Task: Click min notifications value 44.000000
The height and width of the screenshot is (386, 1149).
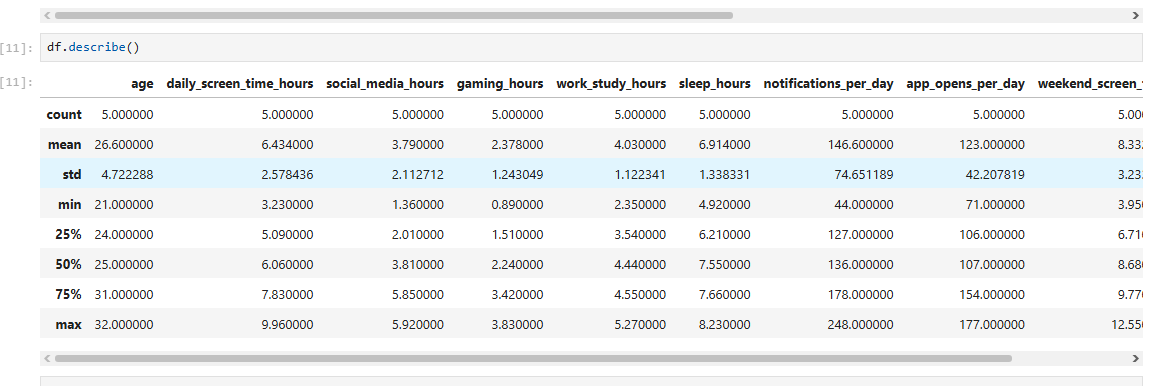Action: 864,205
